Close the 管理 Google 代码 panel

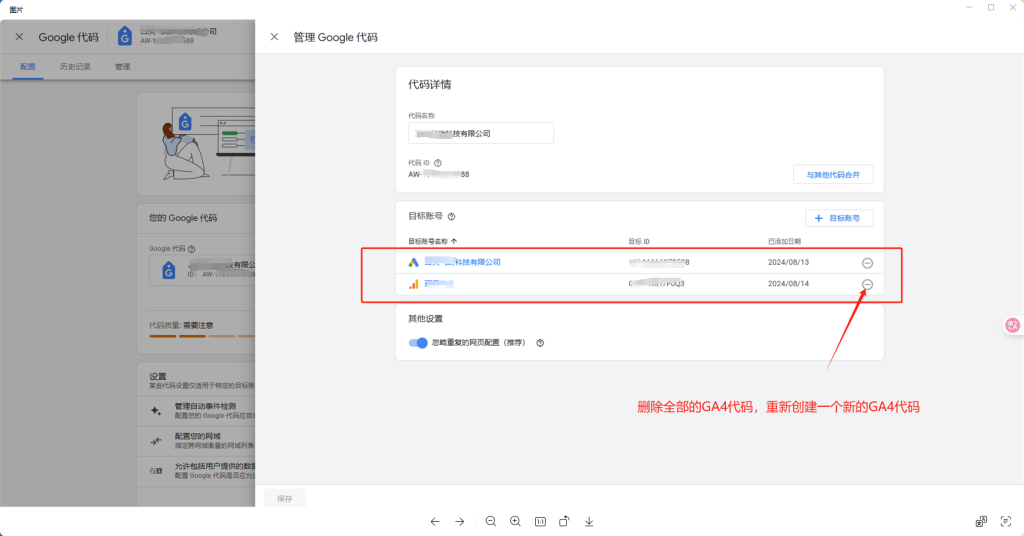click(274, 37)
